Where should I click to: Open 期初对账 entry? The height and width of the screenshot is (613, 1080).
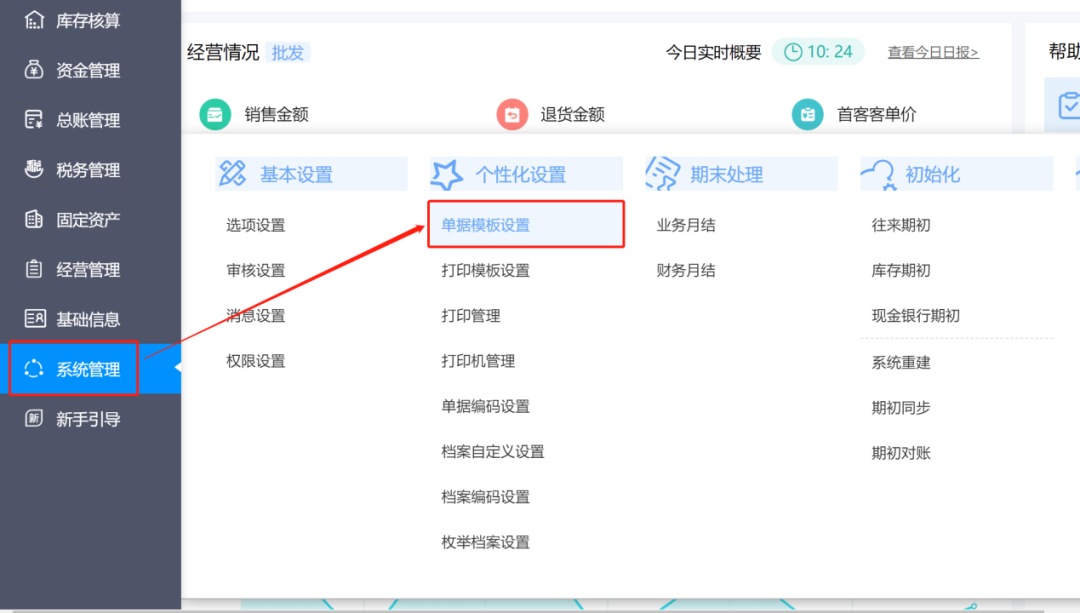[901, 453]
